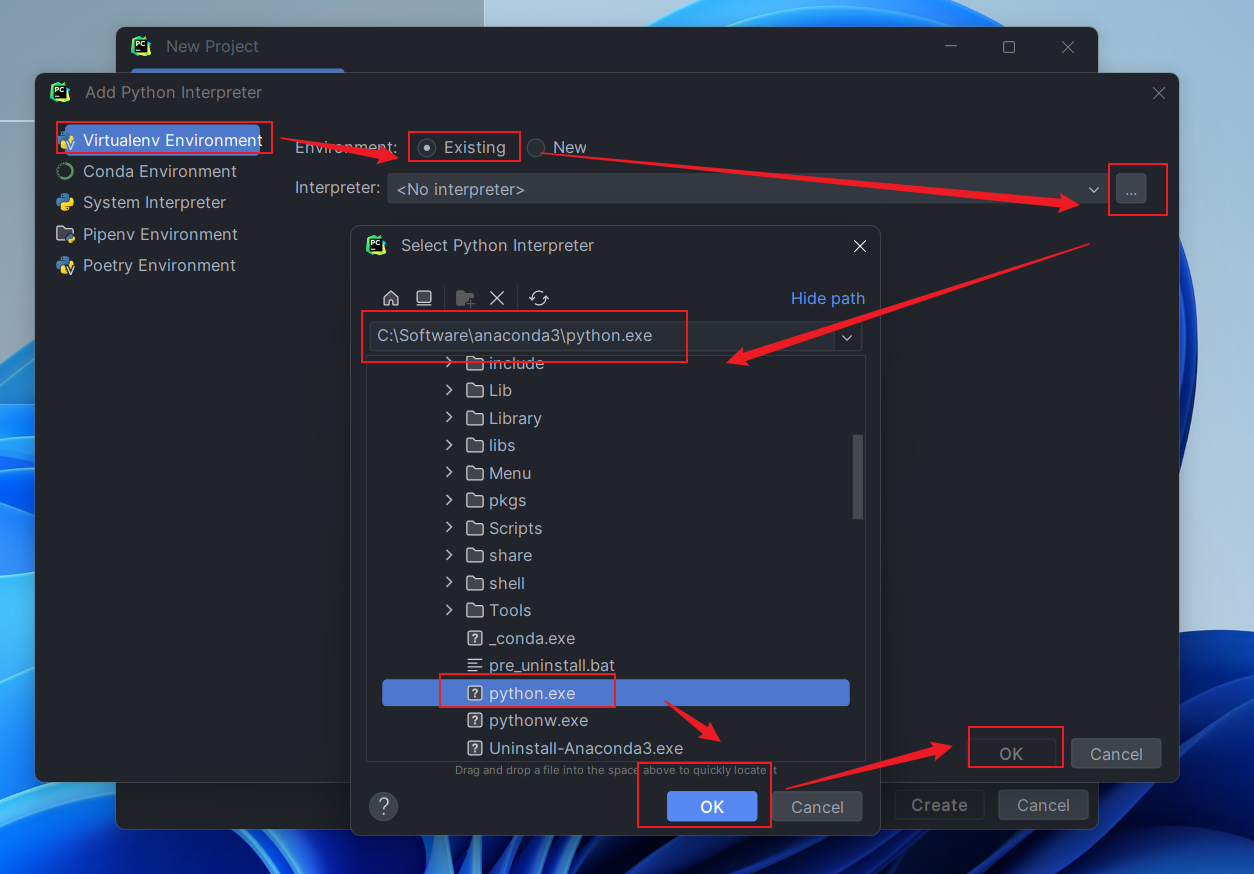The image size is (1254, 874).
Task: Go to home directory in file chooser
Action: (391, 298)
